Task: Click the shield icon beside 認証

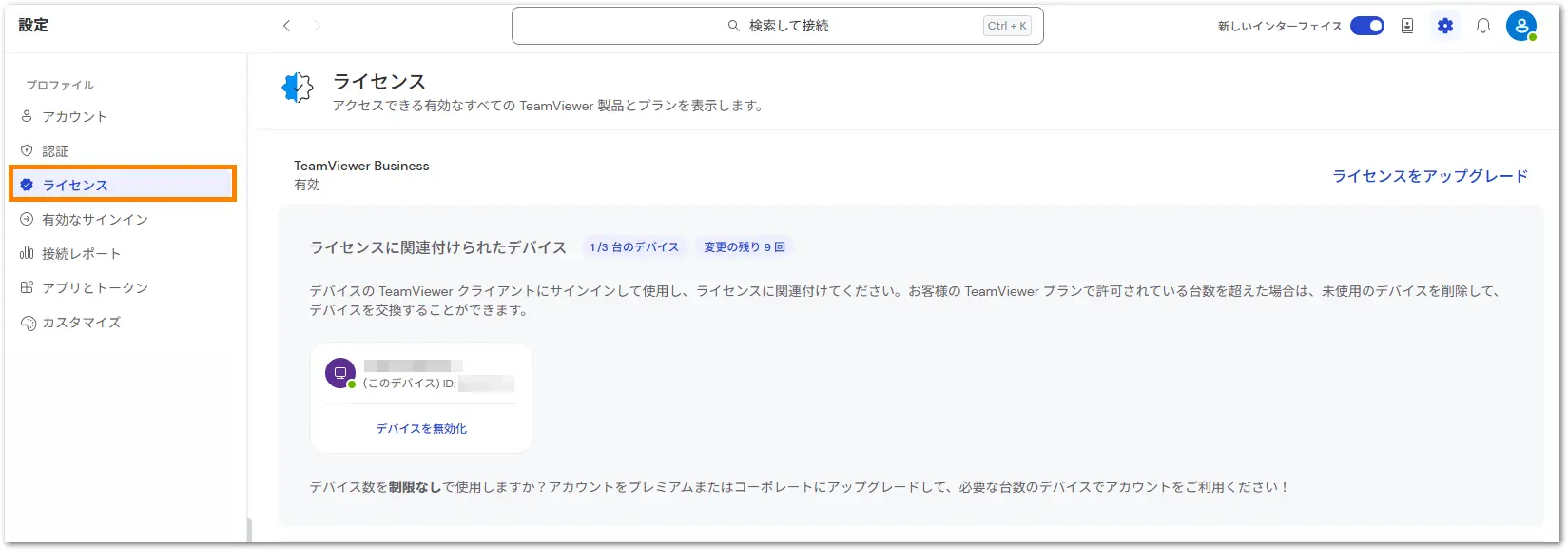Action: pyautogui.click(x=27, y=150)
